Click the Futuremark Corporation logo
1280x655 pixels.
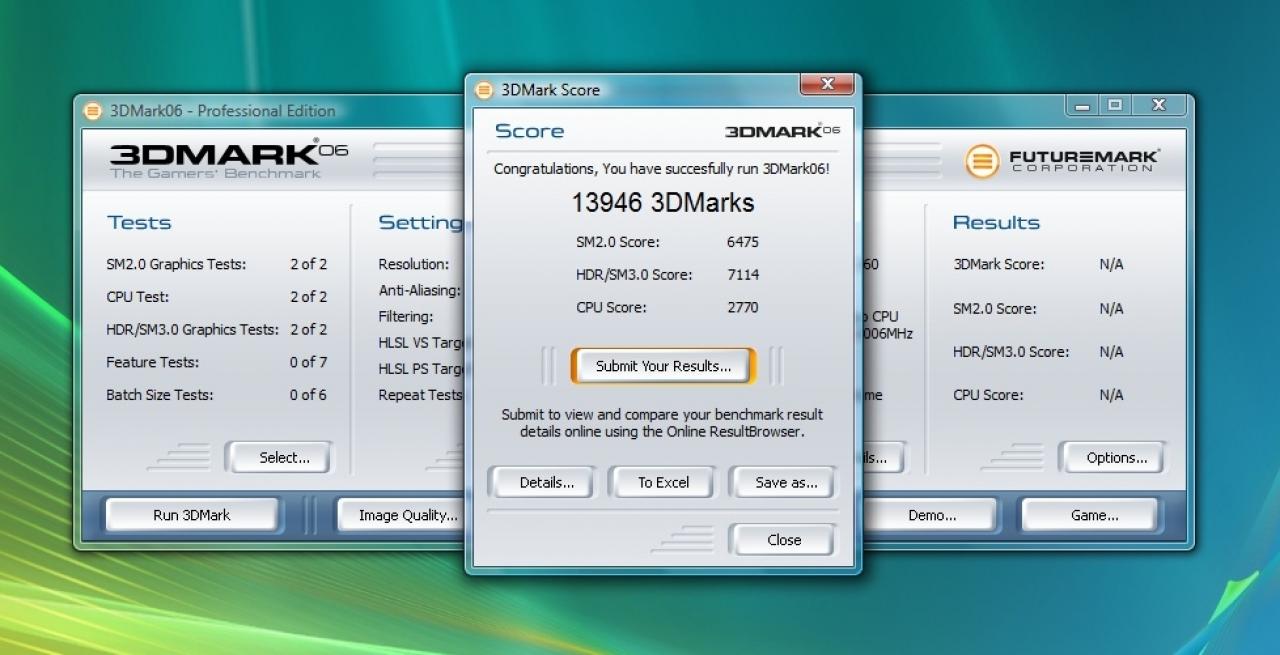tap(1062, 161)
